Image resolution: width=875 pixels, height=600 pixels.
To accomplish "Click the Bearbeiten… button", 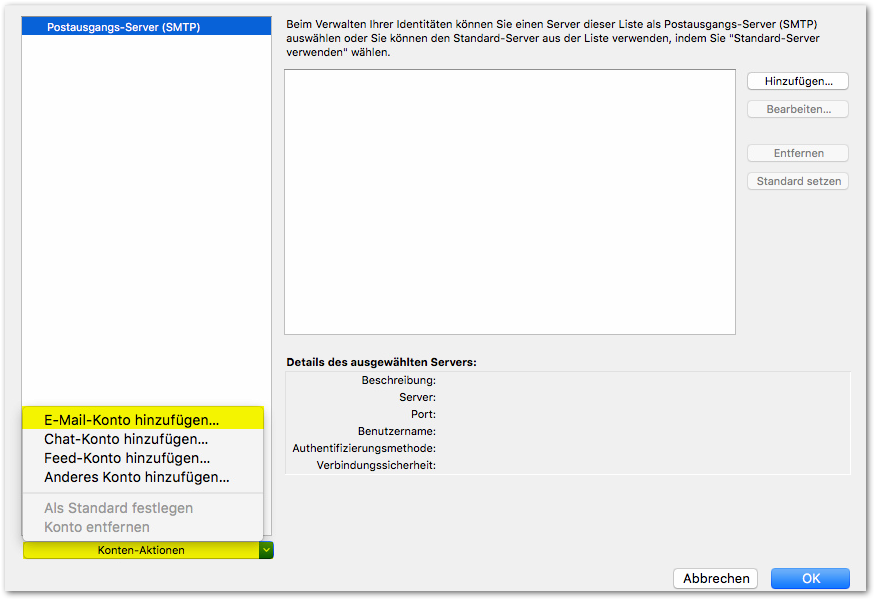I will click(x=798, y=109).
